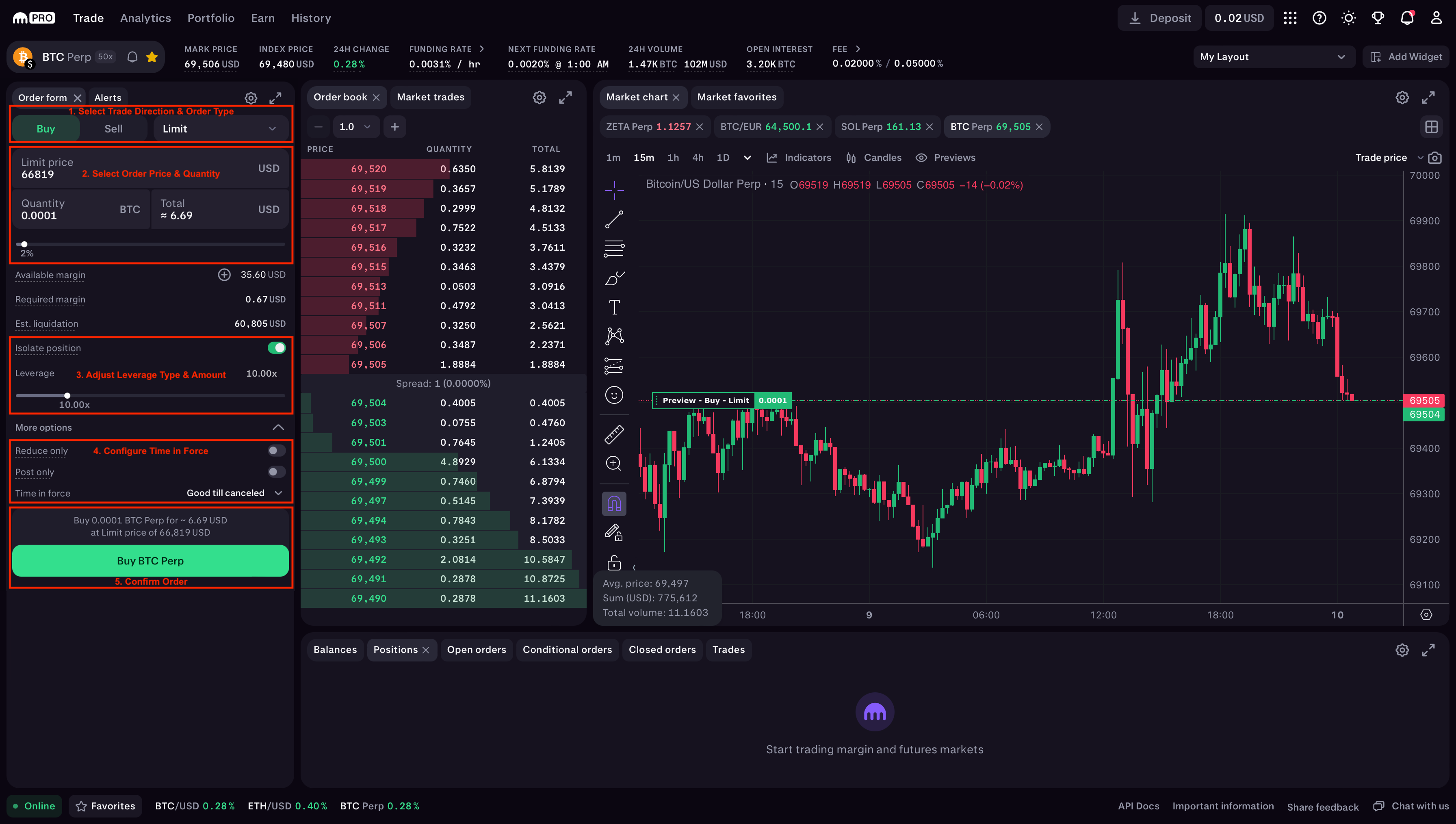The width and height of the screenshot is (1456, 824).
Task: Collapse the More options section
Action: point(278,427)
